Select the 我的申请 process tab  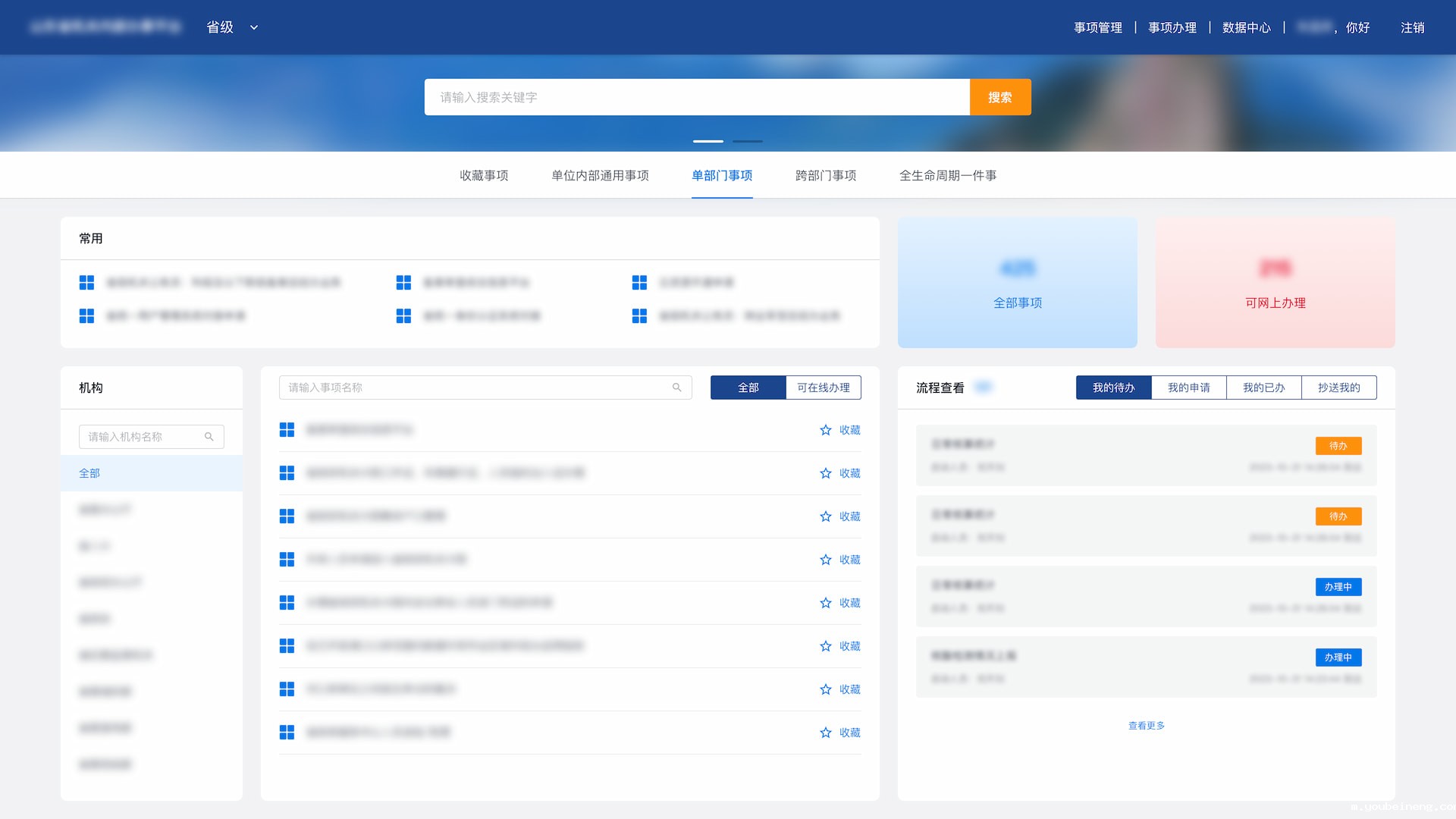point(1188,388)
